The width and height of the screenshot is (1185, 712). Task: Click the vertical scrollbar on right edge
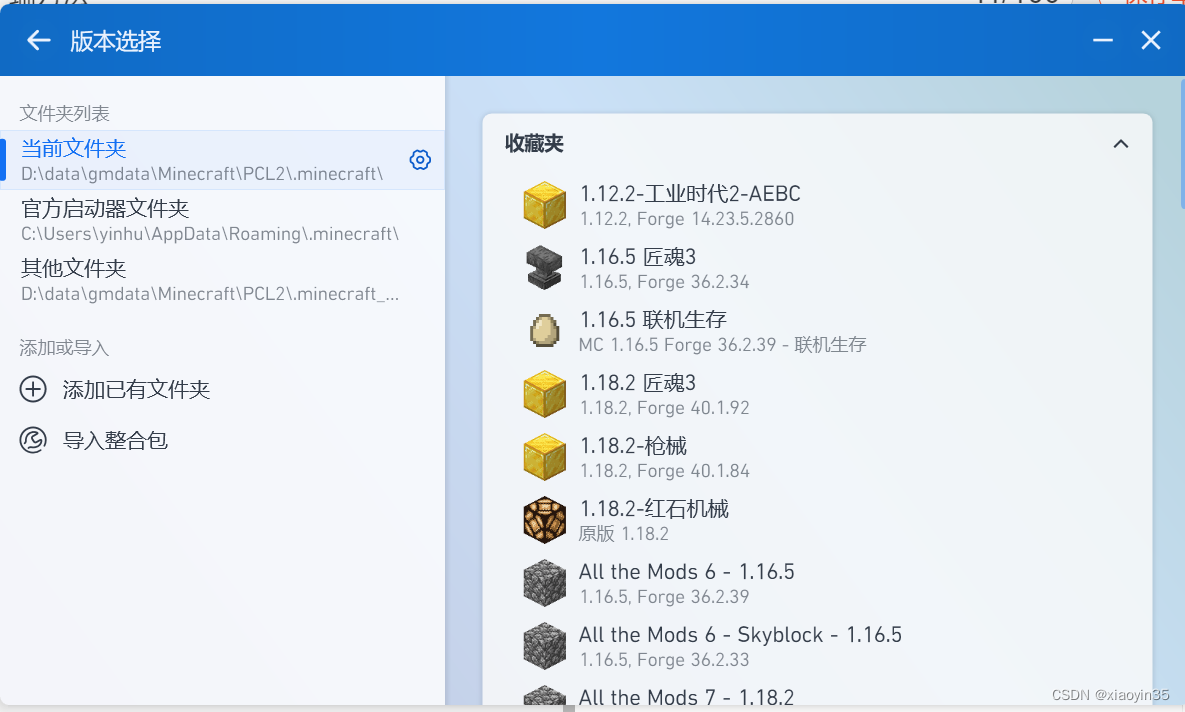(1181, 142)
